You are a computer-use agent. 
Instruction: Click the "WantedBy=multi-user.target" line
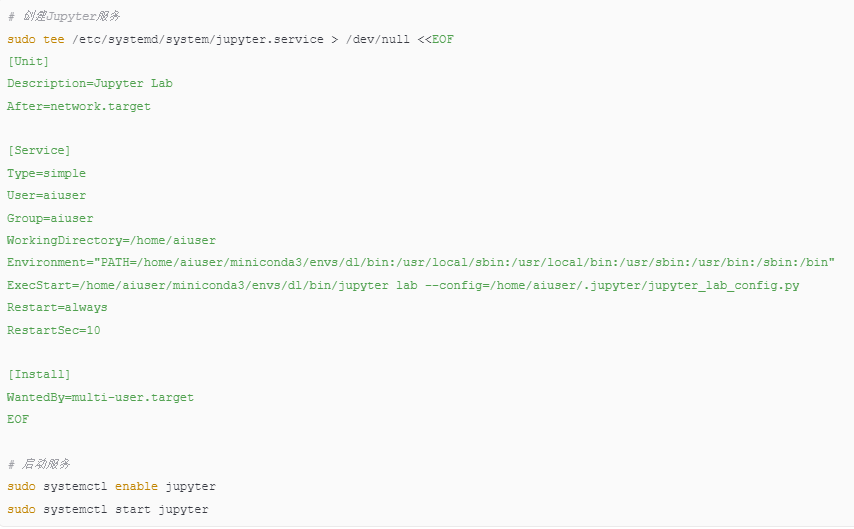coord(100,397)
